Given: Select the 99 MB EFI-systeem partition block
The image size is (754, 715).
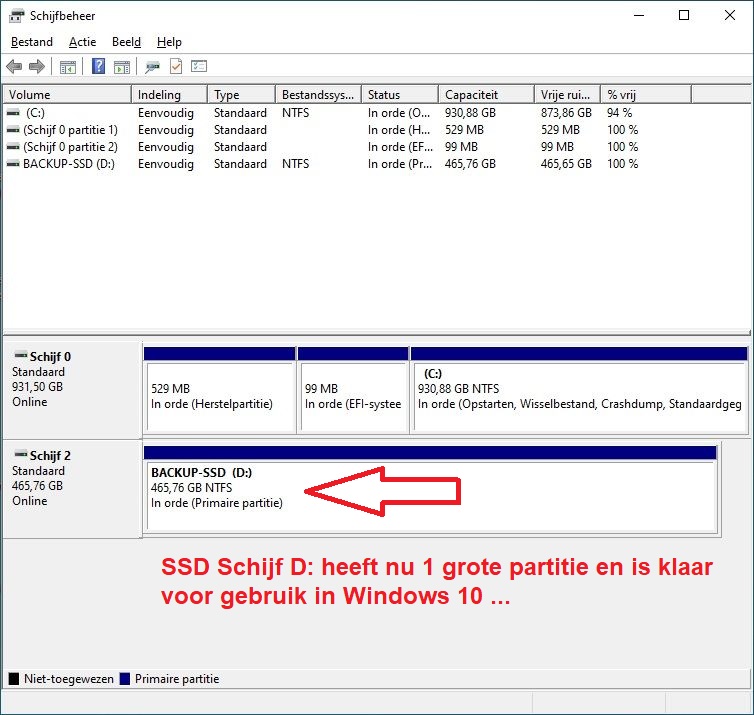Looking at the screenshot, I should 353,390.
